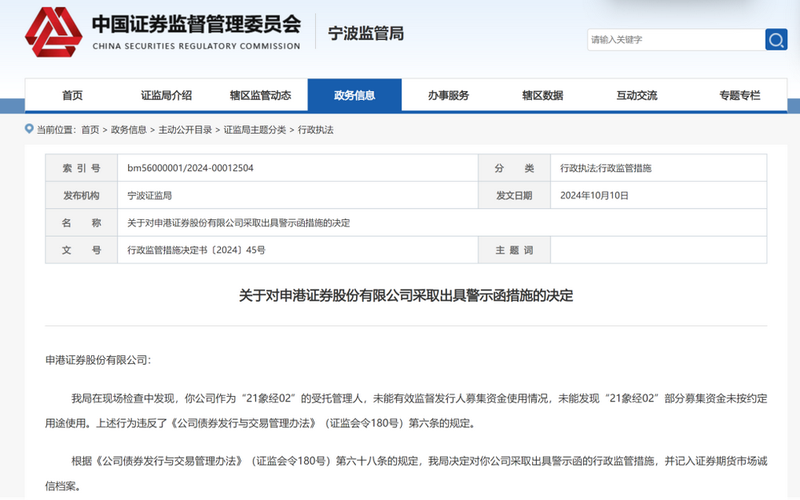Click the CHINA SECURITIES REGULATORY COMMISSION subtitle

point(196,46)
